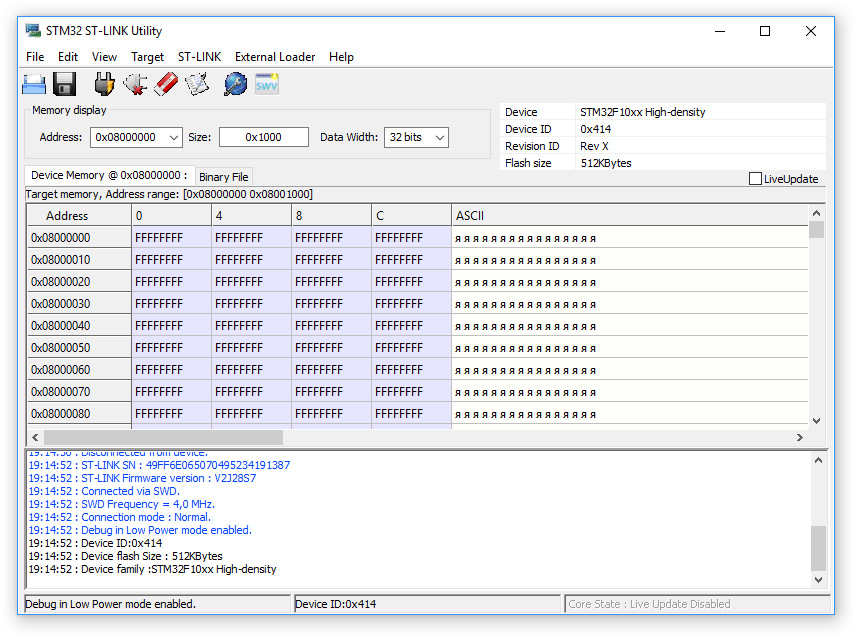This screenshot has width=856, height=637.
Task: Open the Target menu
Action: [x=147, y=57]
